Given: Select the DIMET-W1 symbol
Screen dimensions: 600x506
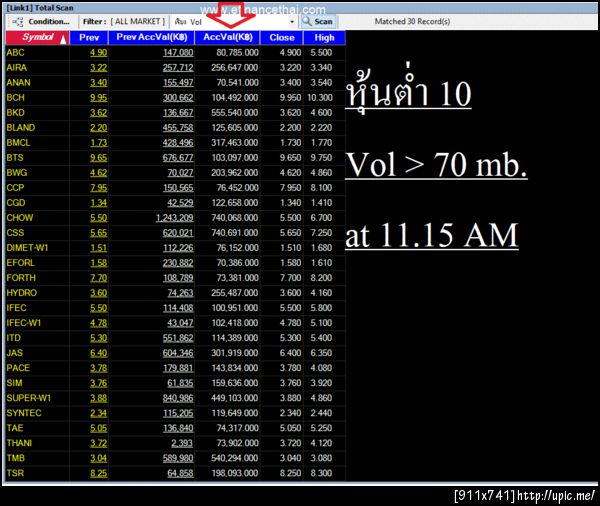Looking at the screenshot, I should 27,248.
